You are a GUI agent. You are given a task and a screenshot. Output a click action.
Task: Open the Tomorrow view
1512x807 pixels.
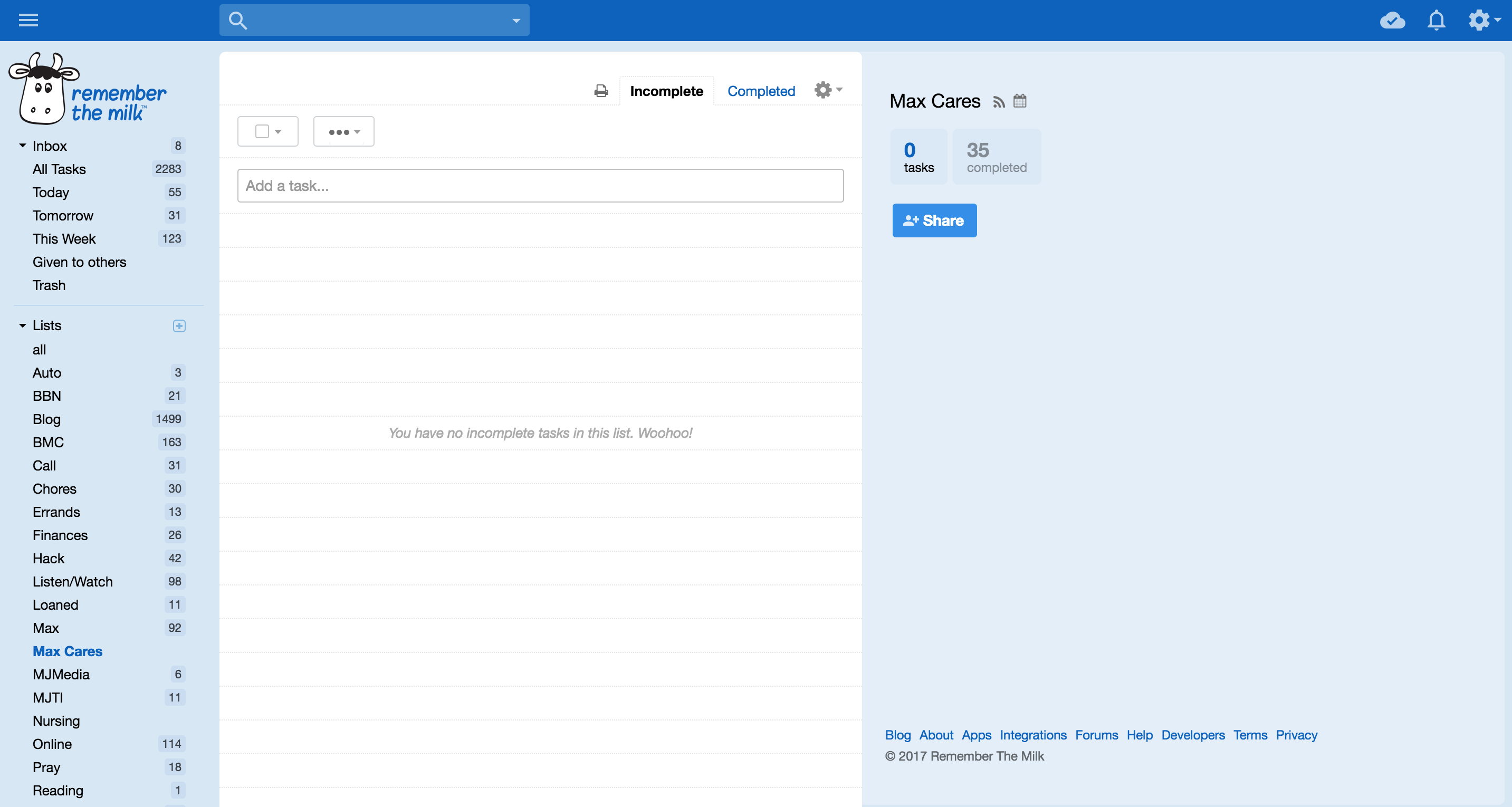[x=63, y=215]
